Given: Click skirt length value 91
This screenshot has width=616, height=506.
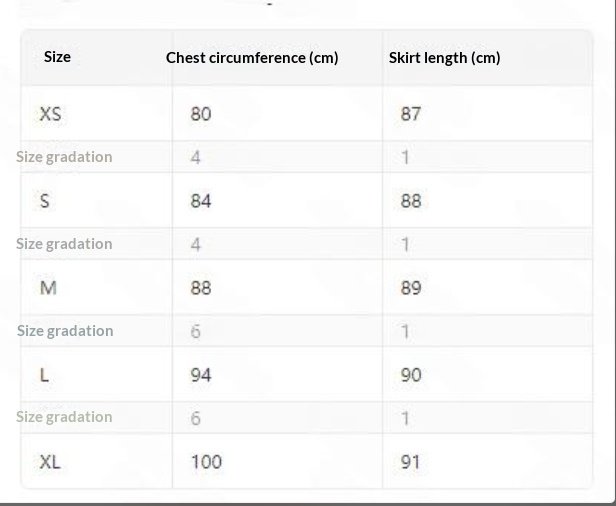Looking at the screenshot, I should pyautogui.click(x=411, y=462).
